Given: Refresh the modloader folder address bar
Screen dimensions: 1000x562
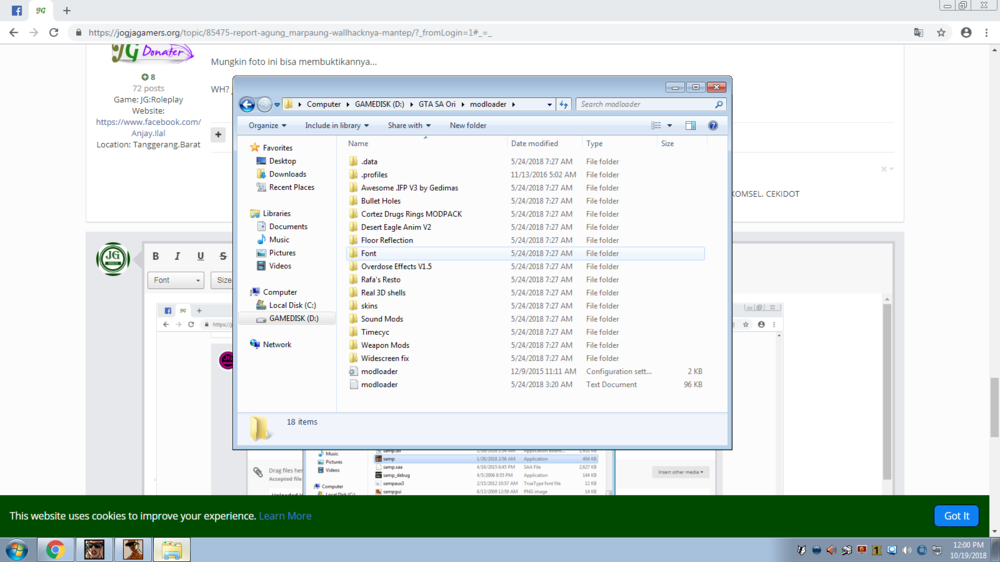Looking at the screenshot, I should click(x=564, y=104).
